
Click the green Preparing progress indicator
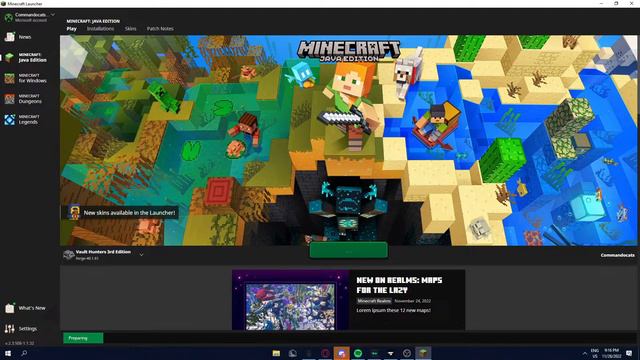pyautogui.click(x=83, y=338)
